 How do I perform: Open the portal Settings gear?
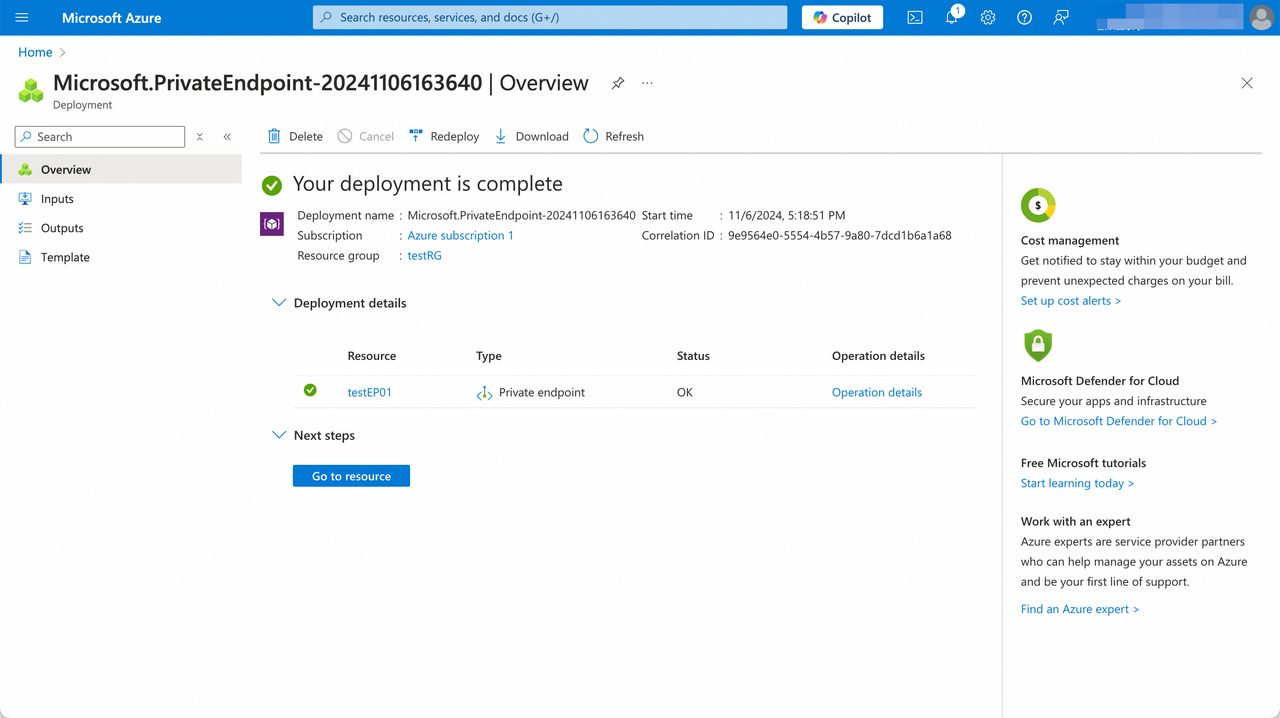[x=988, y=17]
